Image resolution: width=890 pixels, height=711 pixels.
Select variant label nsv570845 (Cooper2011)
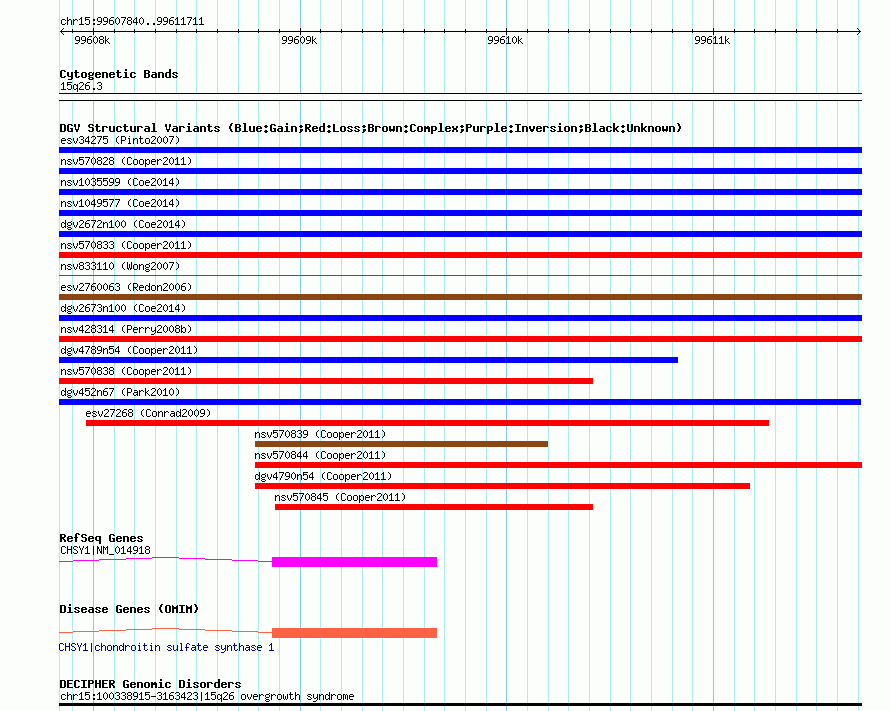point(340,497)
